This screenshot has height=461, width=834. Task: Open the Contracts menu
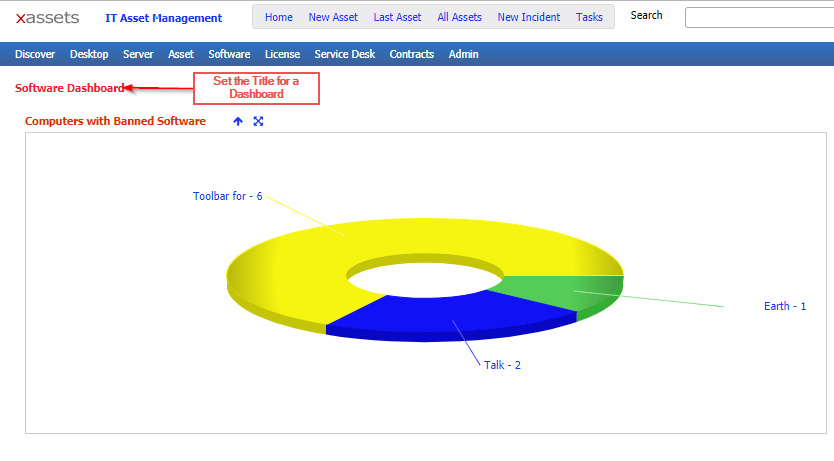[412, 54]
